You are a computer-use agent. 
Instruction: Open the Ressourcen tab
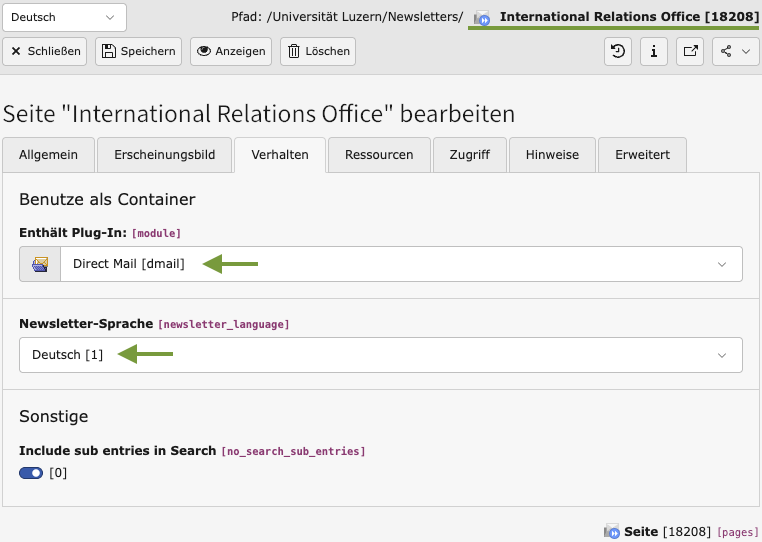point(379,155)
